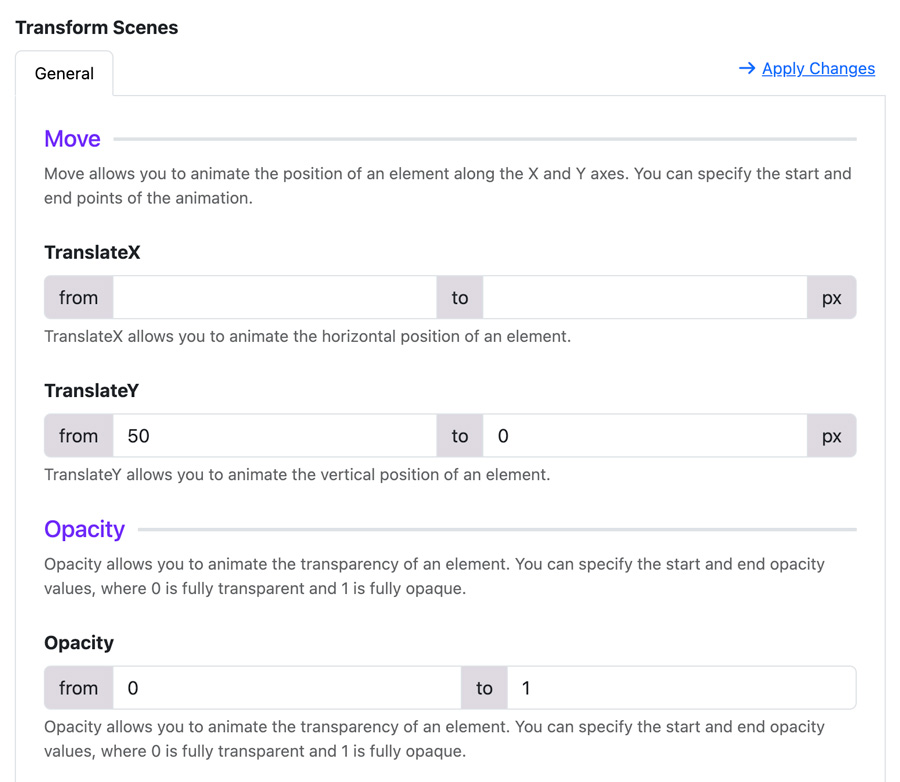
Task: Click the bold TranslateY field label
Action: tap(92, 390)
